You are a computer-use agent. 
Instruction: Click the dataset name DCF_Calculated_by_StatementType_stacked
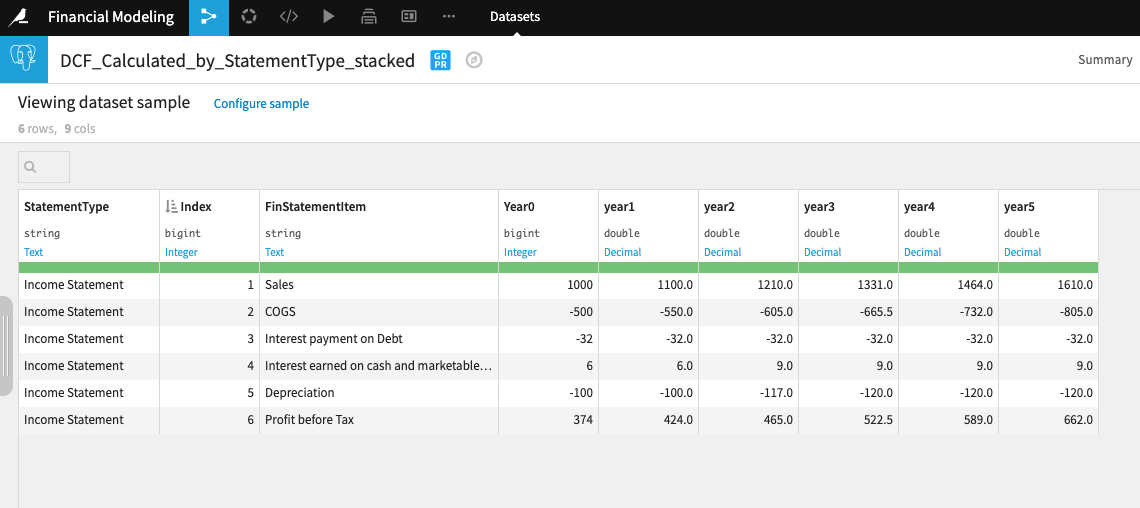pyautogui.click(x=237, y=60)
